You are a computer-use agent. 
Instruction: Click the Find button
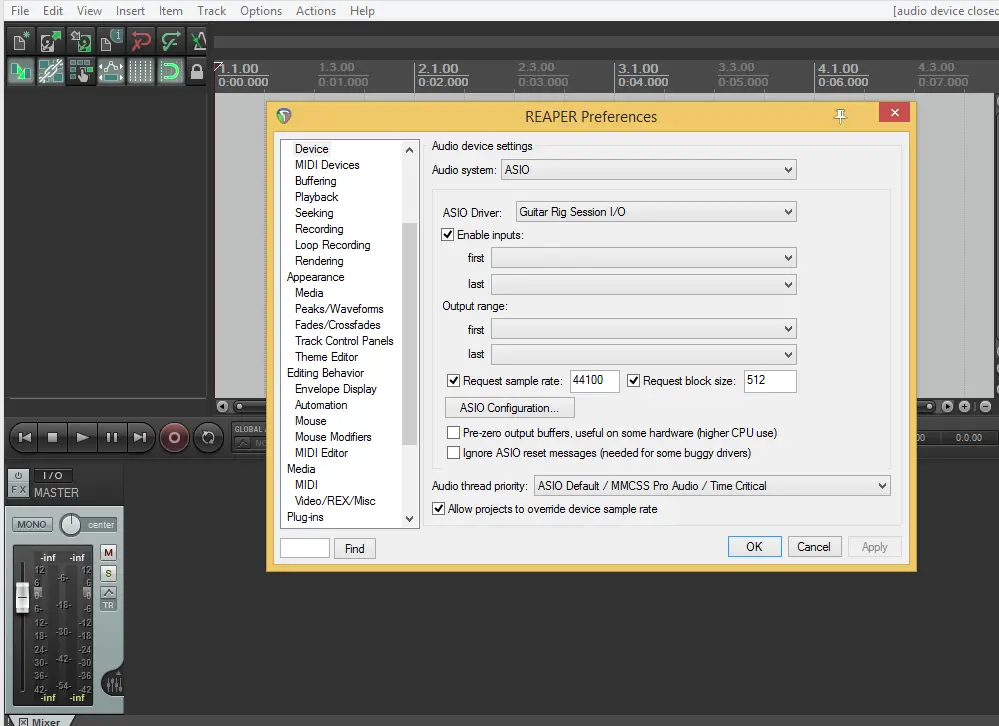tap(355, 549)
